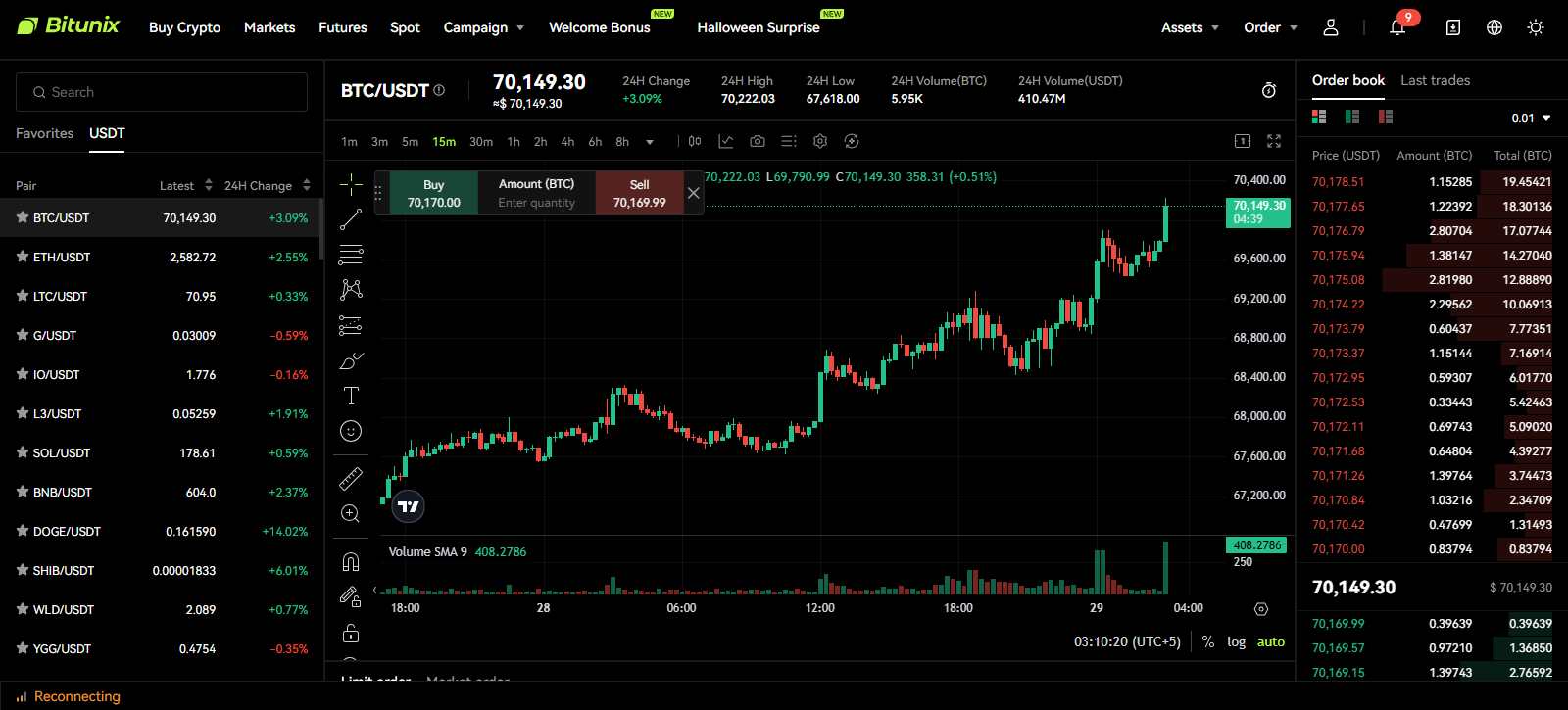
Task: Select the text annotation tool
Action: 351,396
